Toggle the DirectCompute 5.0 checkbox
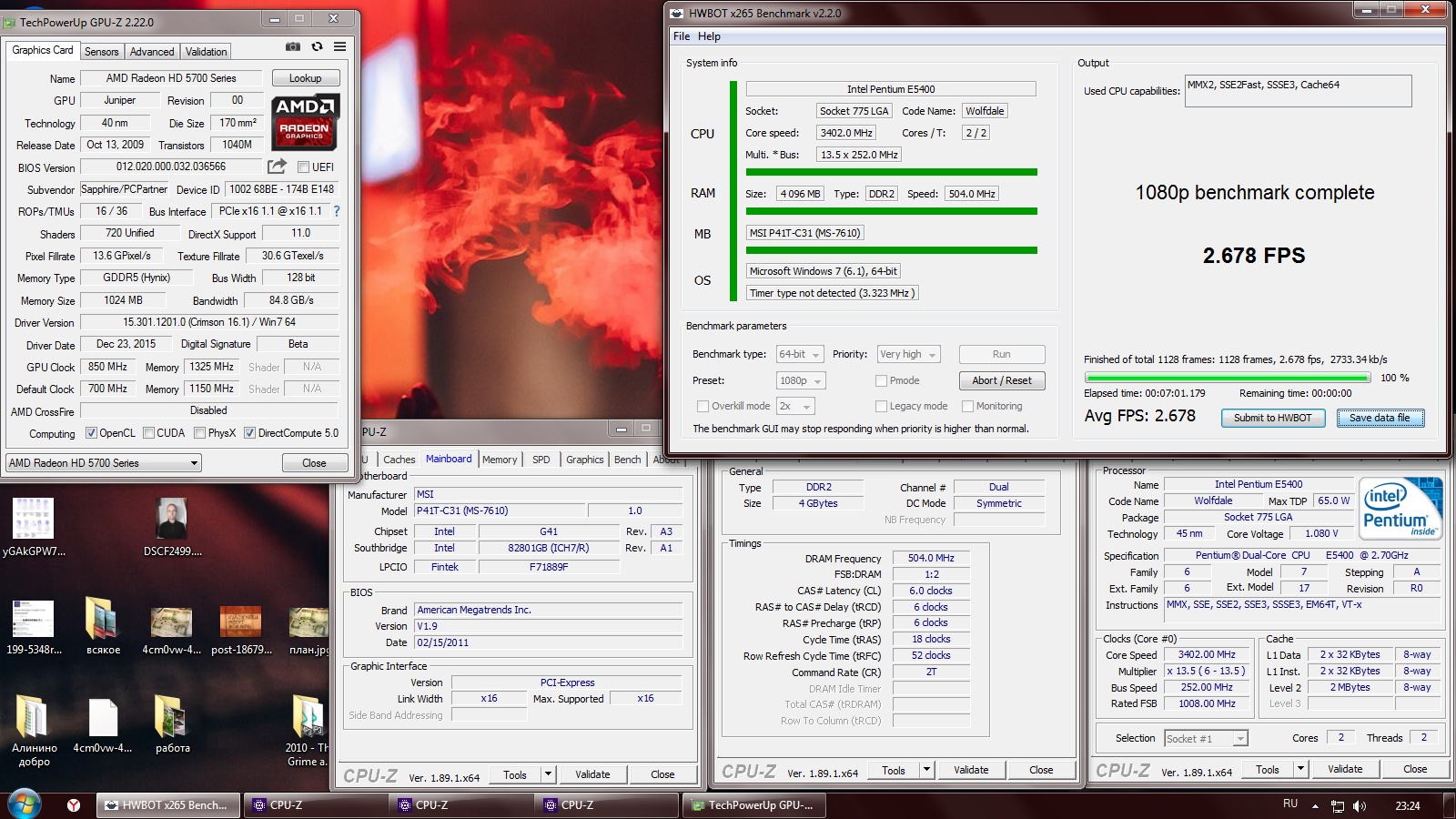Image resolution: width=1456 pixels, height=819 pixels. [x=249, y=433]
